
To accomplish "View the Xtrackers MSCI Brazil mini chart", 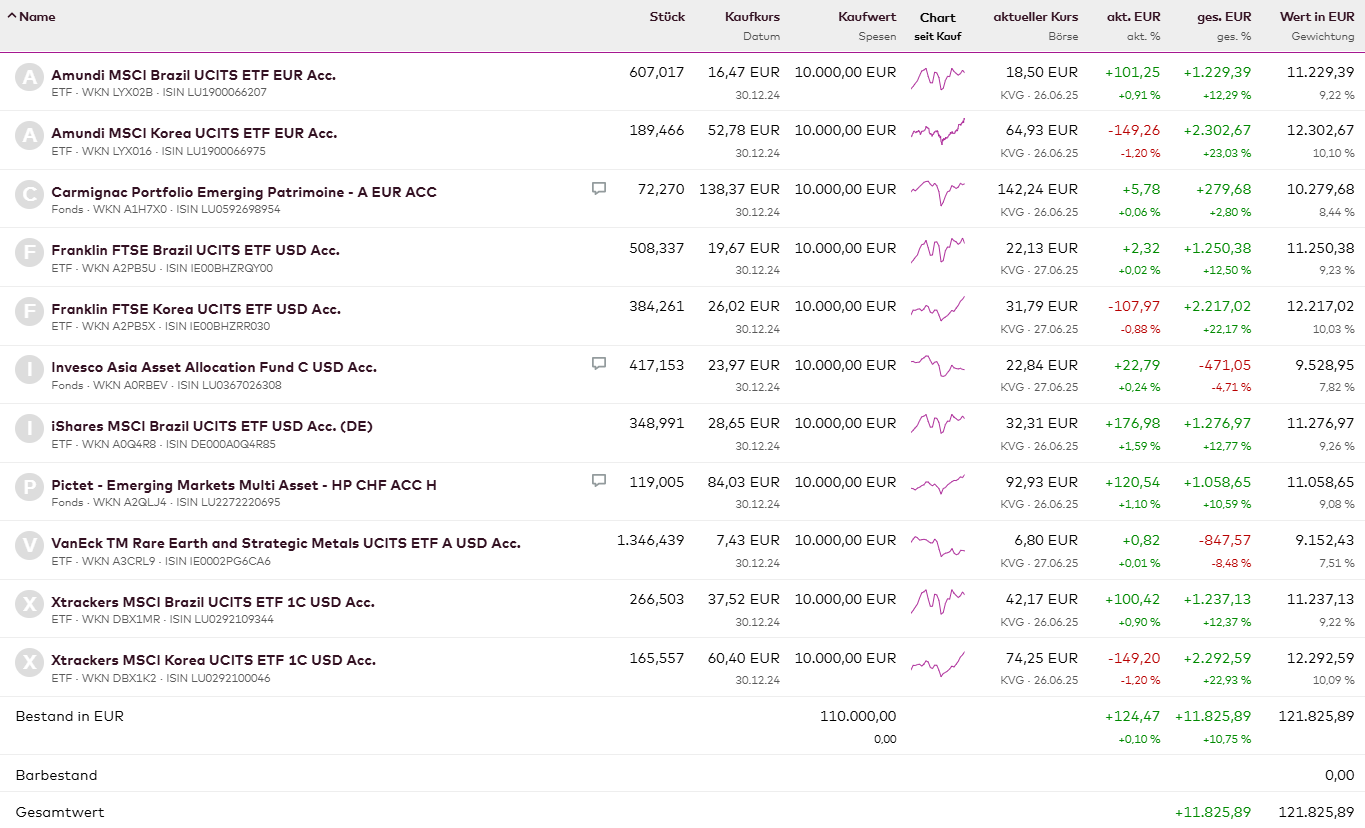I will click(x=937, y=600).
